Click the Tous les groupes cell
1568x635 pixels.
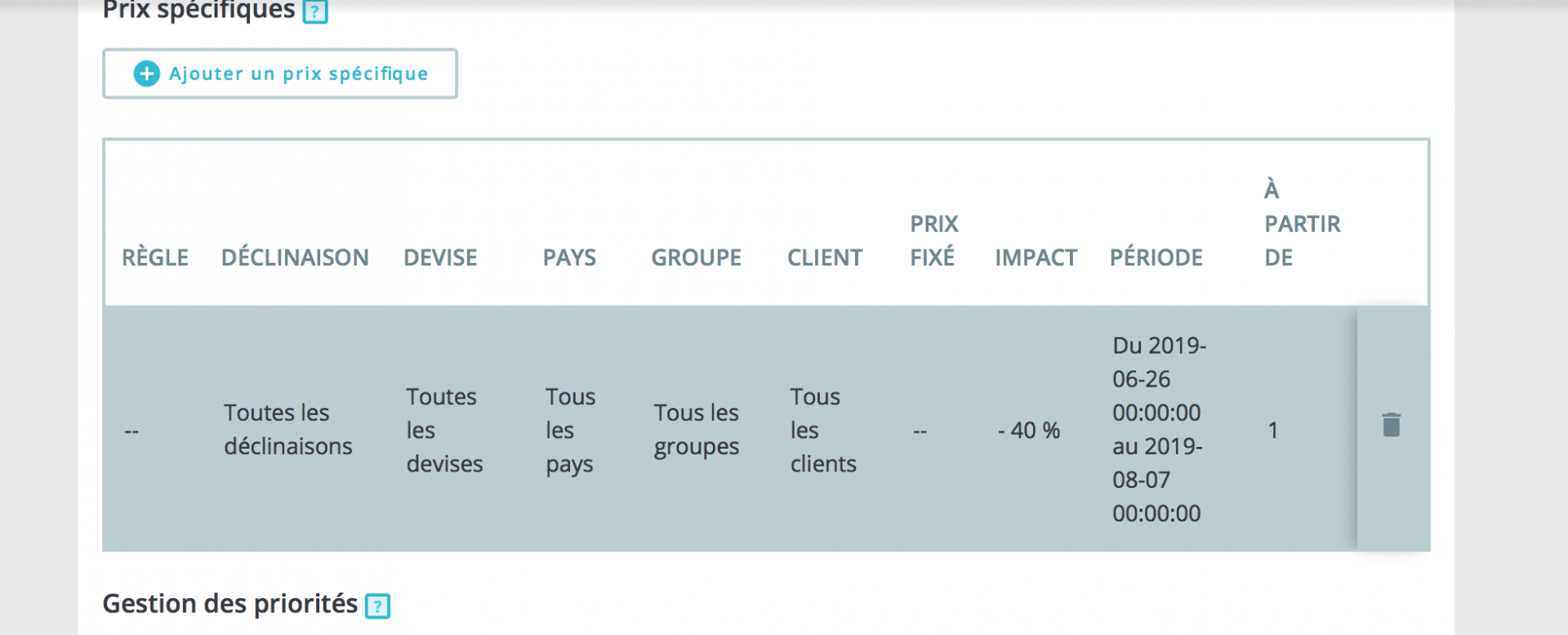696,429
